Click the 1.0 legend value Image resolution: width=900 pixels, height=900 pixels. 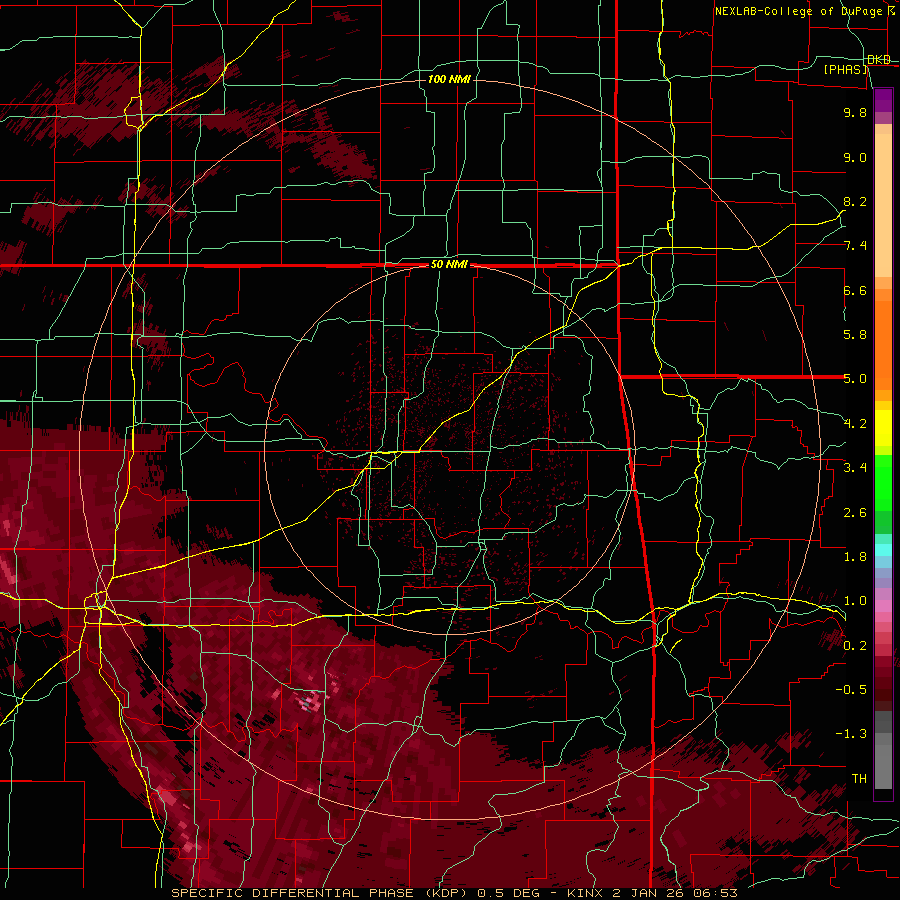pyautogui.click(x=855, y=601)
